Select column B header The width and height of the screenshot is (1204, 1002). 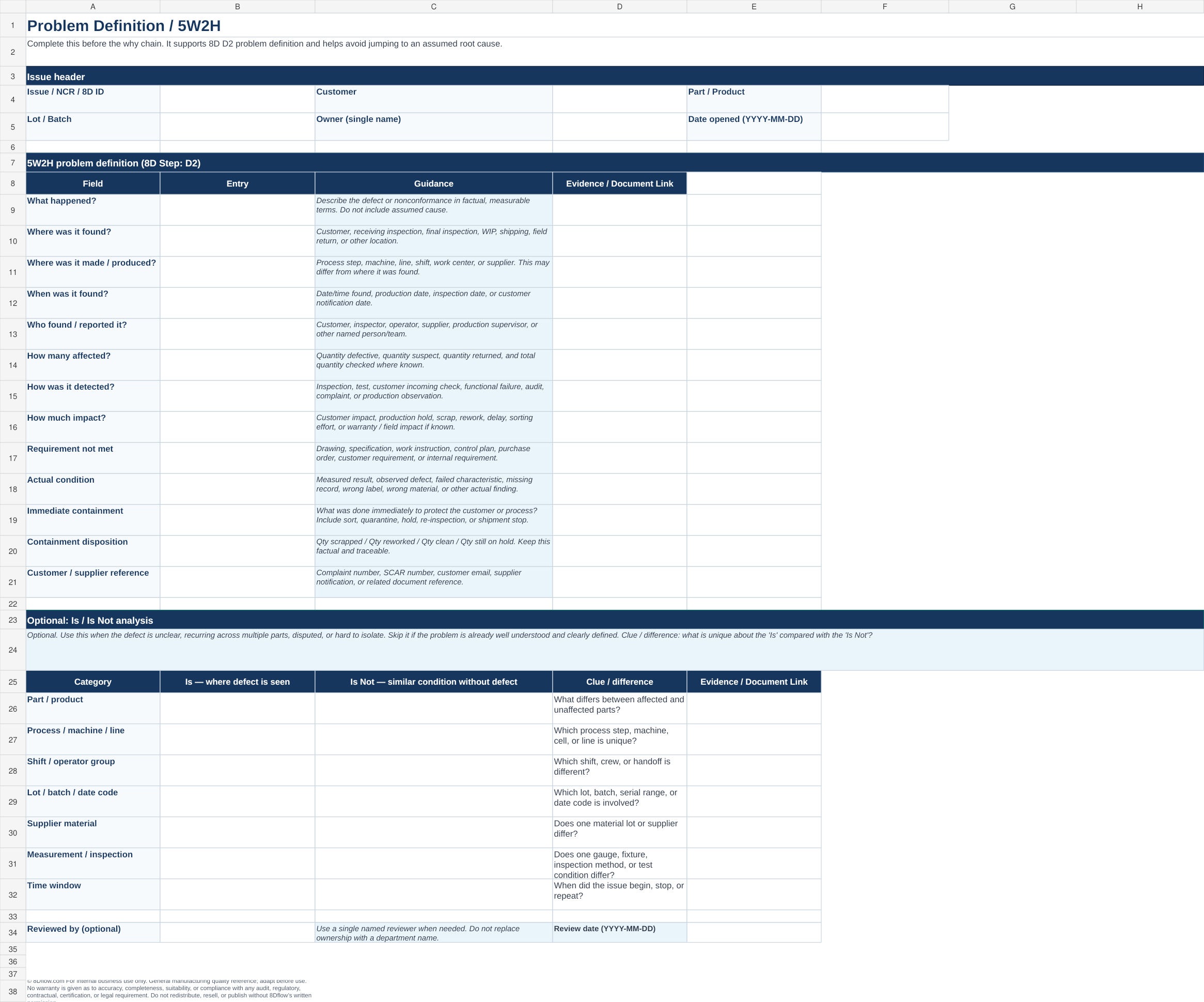[238, 6]
